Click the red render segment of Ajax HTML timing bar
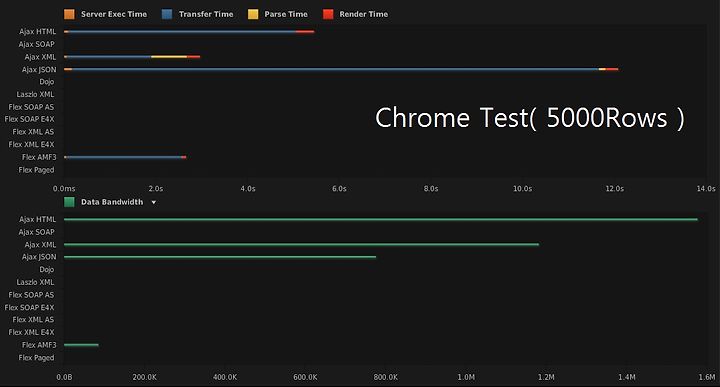Screen dimensions: 720x387 [305, 32]
